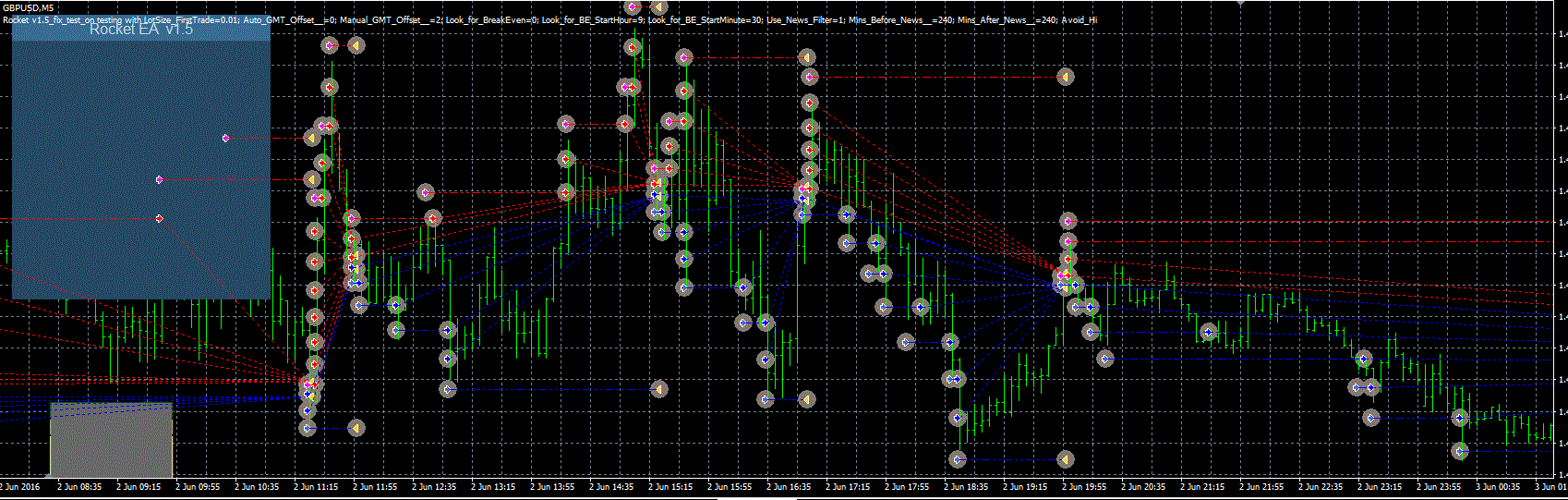Click the '3 Jun 00:35' time label

click(x=1498, y=486)
